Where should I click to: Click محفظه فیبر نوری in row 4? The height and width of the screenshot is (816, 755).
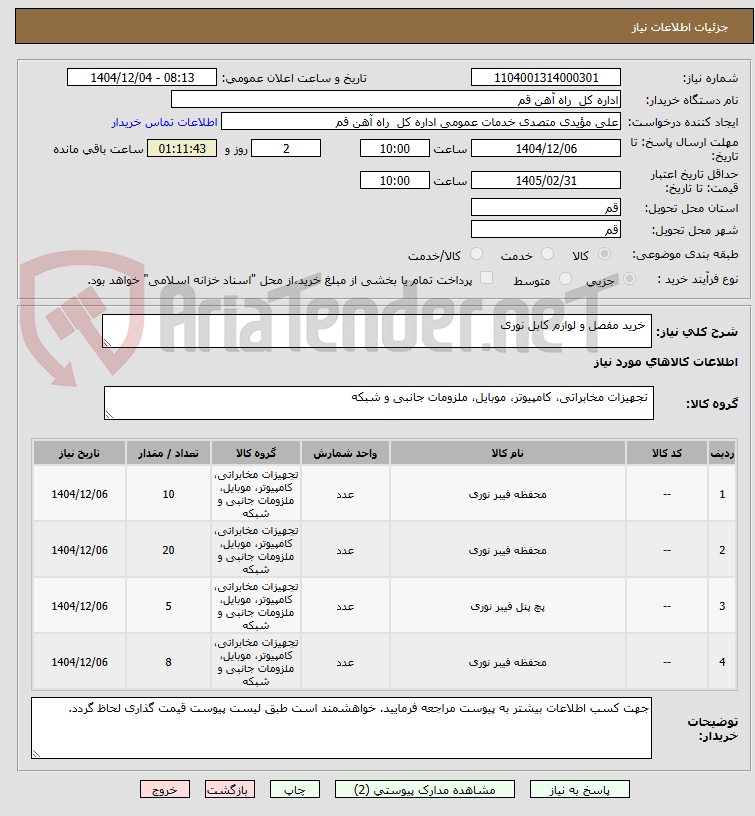click(x=507, y=662)
